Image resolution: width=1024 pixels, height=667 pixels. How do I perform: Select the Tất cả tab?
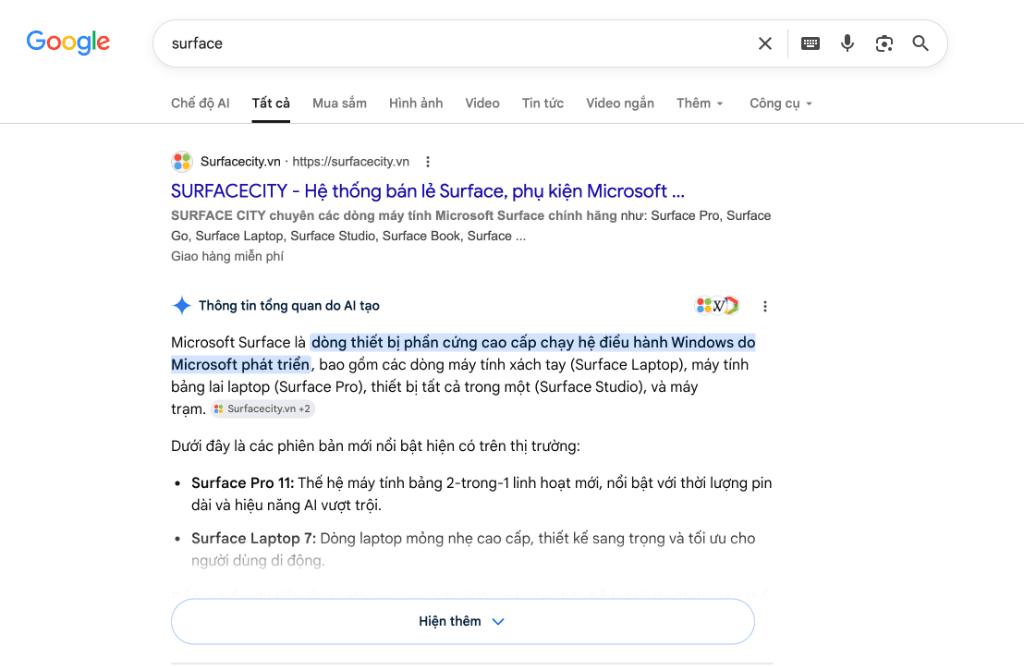pos(271,103)
